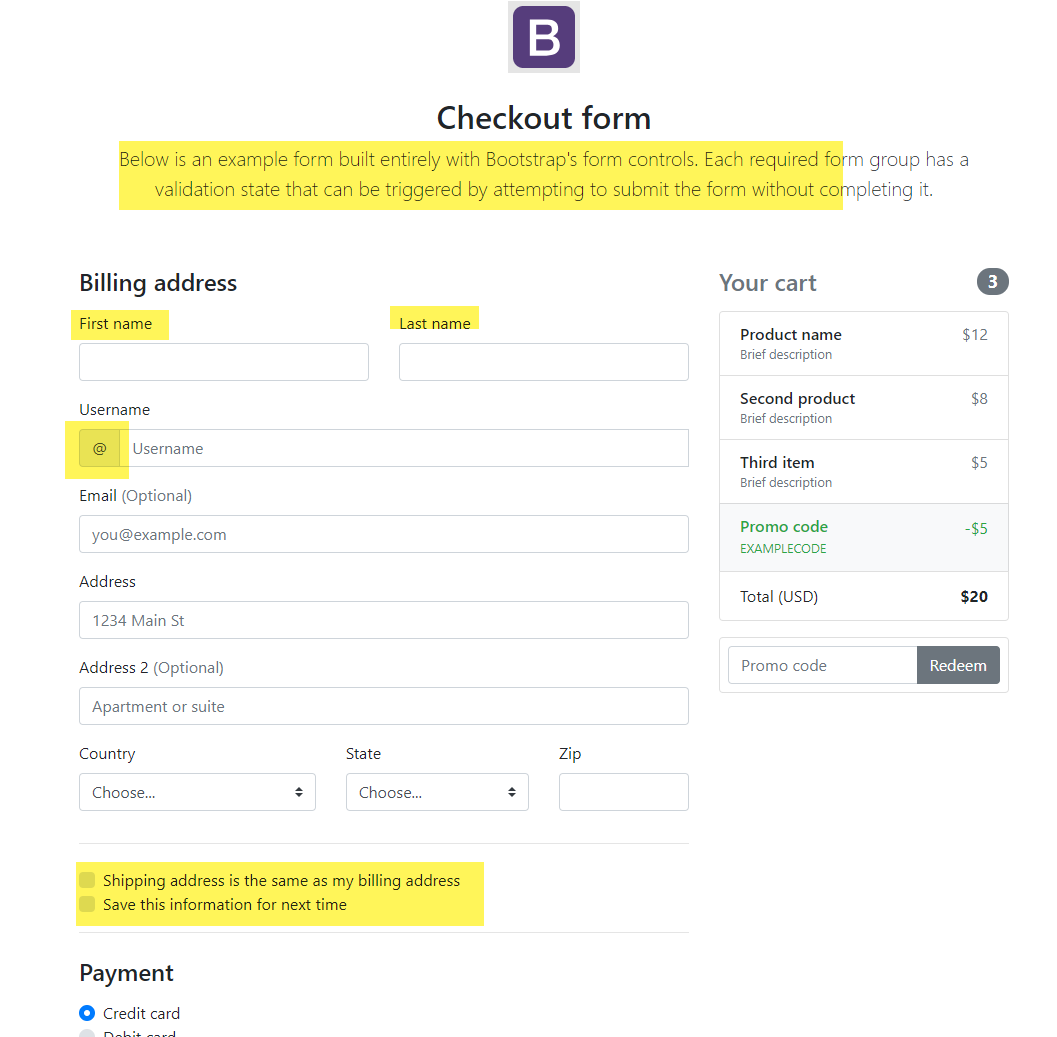Image resolution: width=1057 pixels, height=1037 pixels.
Task: Click the EXAMPLECODE promo code entry
Action: tap(864, 537)
